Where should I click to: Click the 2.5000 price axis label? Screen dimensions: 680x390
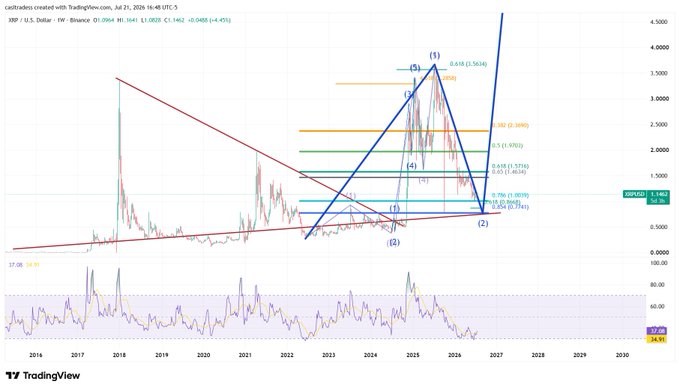click(x=659, y=125)
